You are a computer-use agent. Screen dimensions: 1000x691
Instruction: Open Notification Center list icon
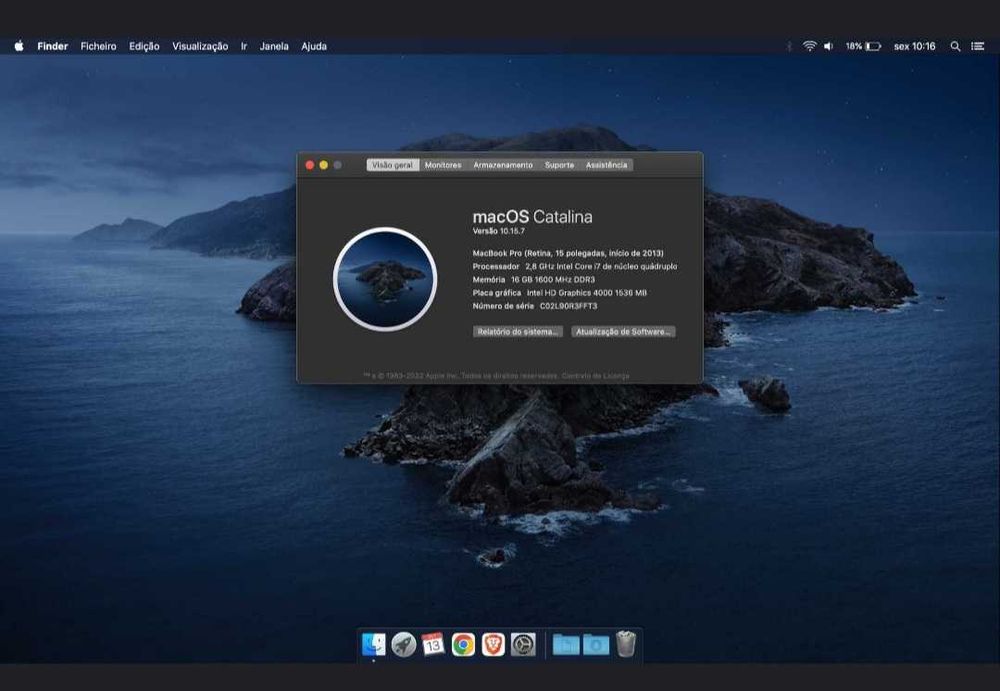pyautogui.click(x=978, y=46)
